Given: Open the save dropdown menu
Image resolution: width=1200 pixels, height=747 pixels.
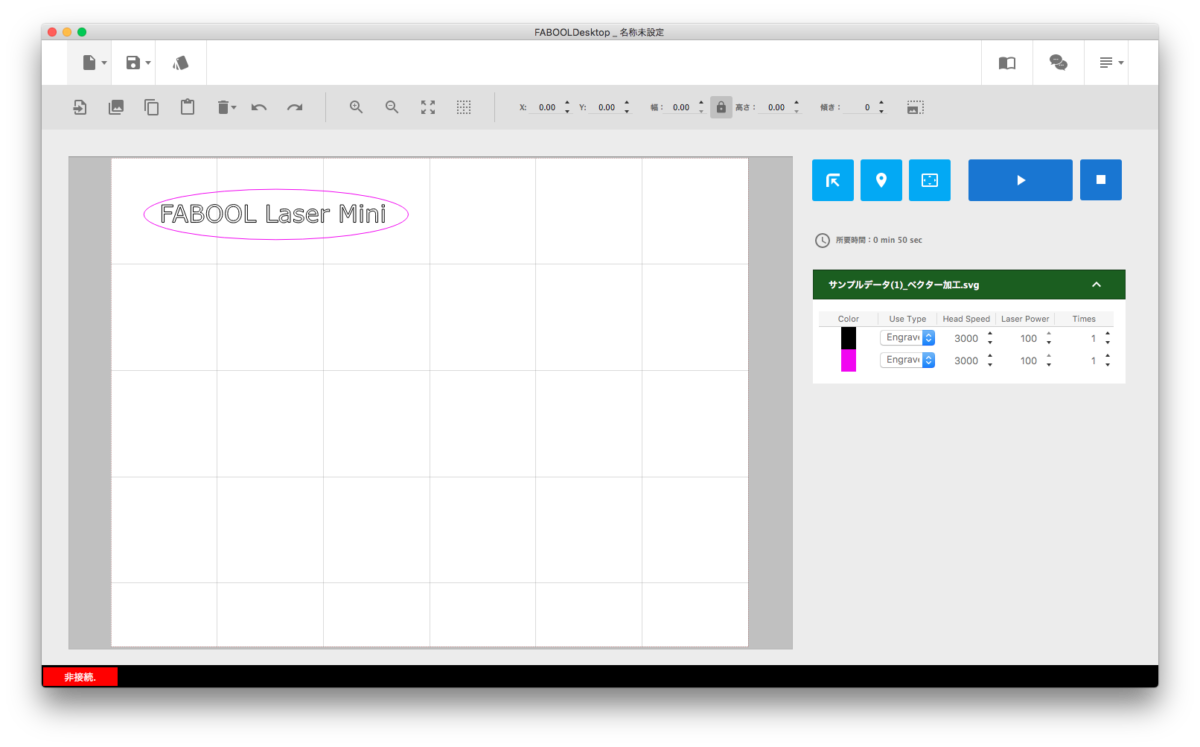Looking at the screenshot, I should pos(138,63).
